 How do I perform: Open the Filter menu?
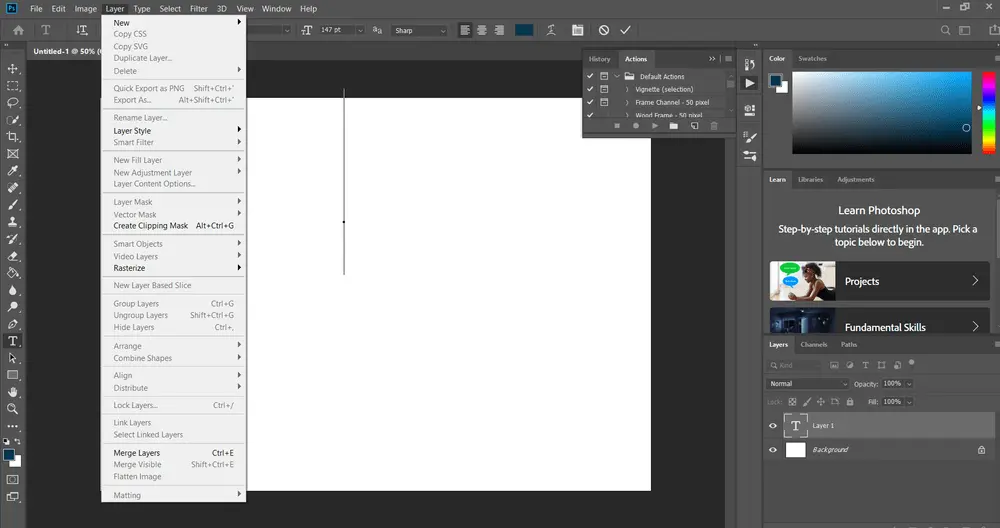198,9
